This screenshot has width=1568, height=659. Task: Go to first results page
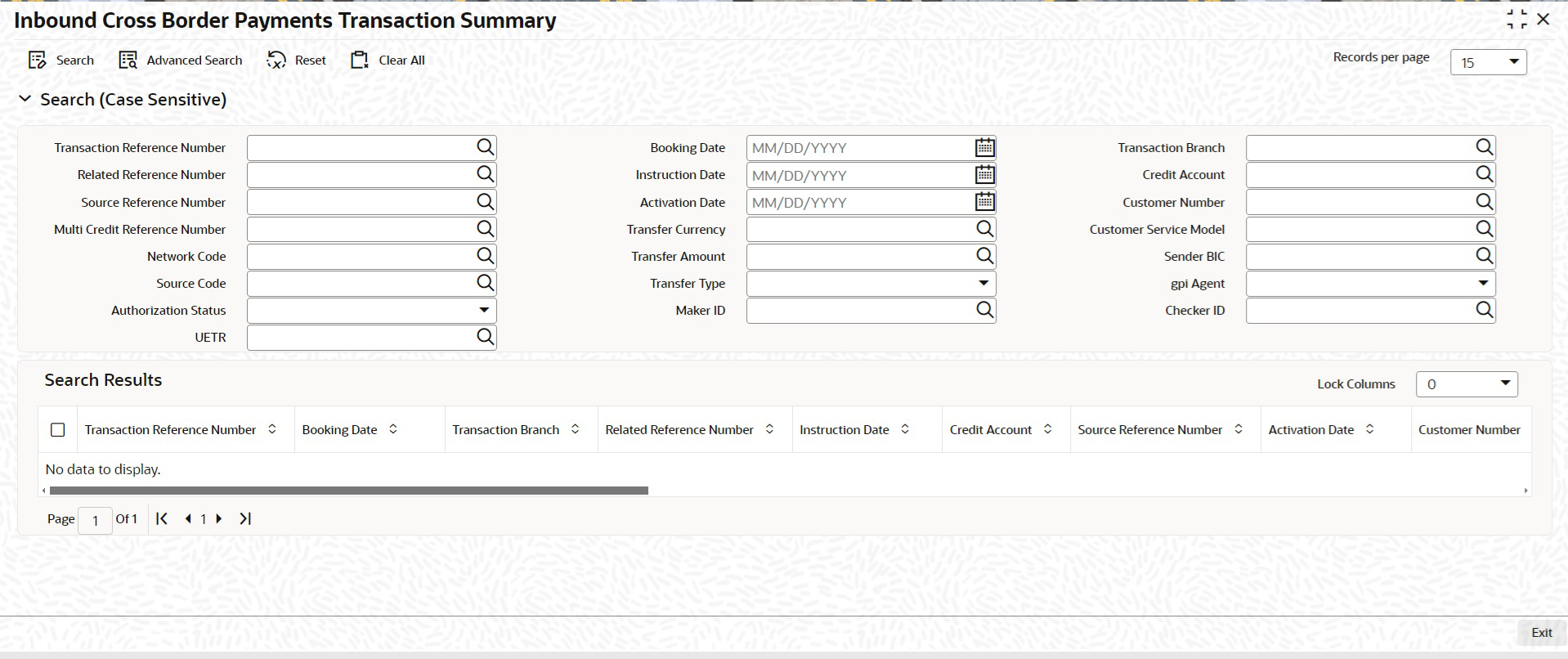tap(162, 518)
